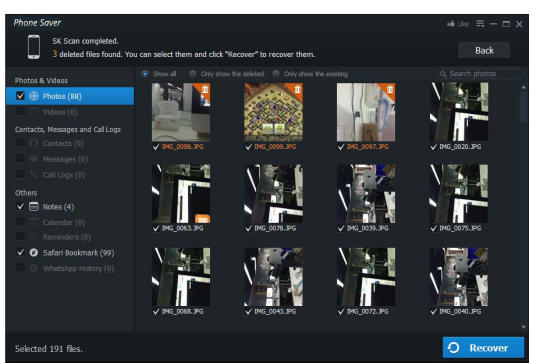This screenshot has height=363, width=540.
Task: Click the WhatsApp History icon
Action: coord(34,268)
